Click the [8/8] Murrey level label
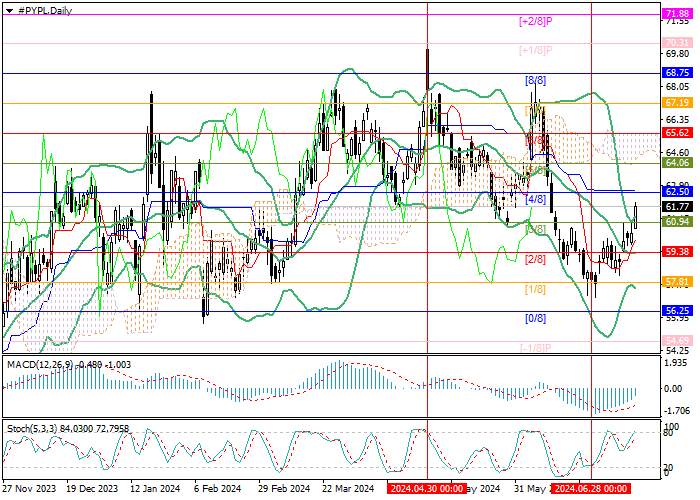Screen dimensions: 700x500 click(535, 80)
